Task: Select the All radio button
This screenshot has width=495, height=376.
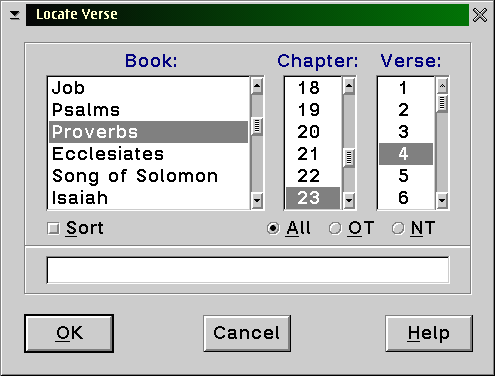Action: point(273,229)
